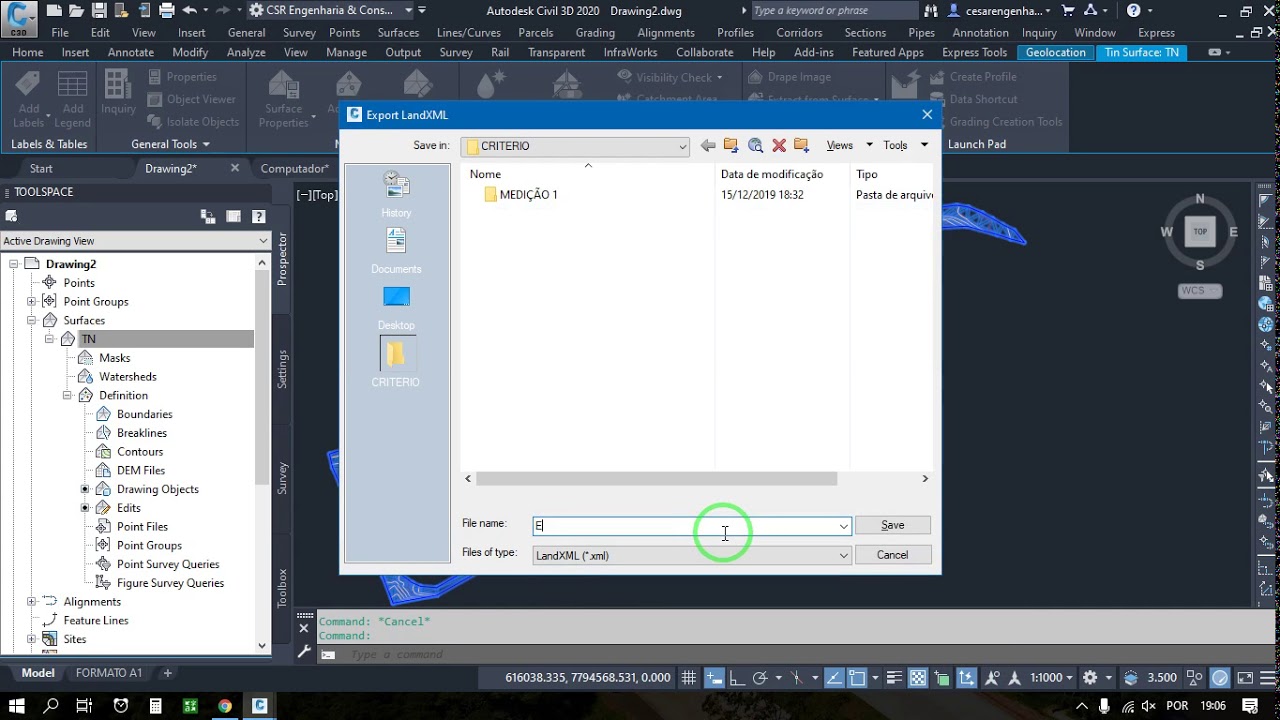
Task: Expand the Drawing Objects tree node
Action: (85, 489)
